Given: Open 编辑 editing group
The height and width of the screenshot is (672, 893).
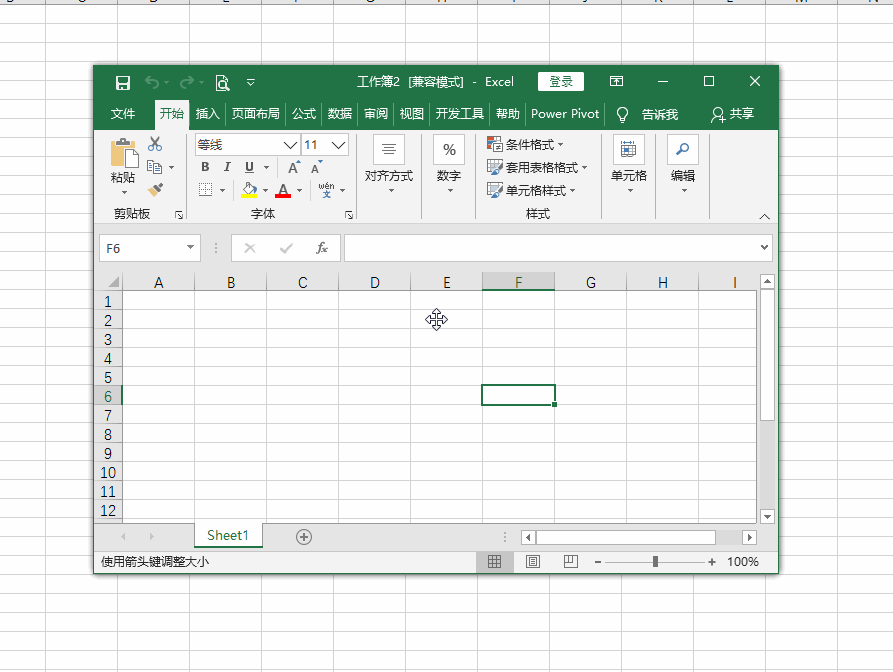Looking at the screenshot, I should click(683, 165).
